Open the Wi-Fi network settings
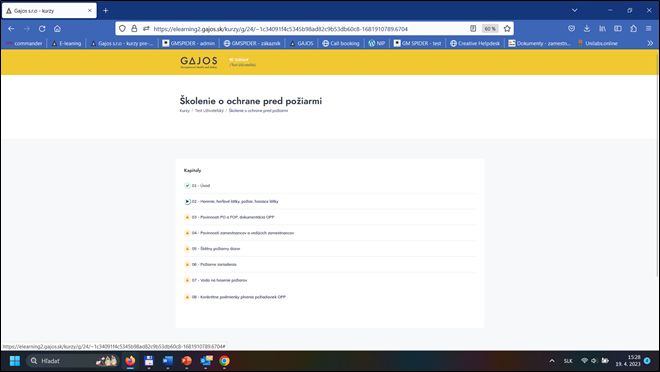660x372 pixels. point(584,361)
